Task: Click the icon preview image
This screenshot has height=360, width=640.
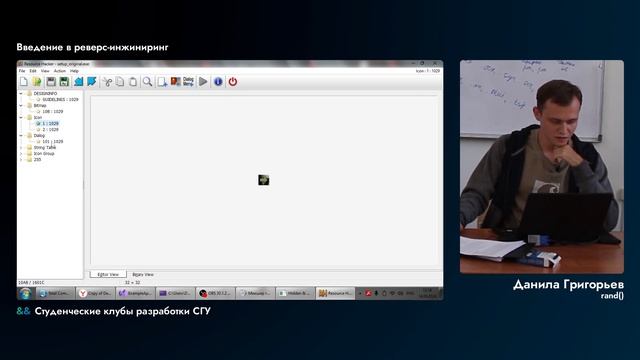Action: coord(264,180)
